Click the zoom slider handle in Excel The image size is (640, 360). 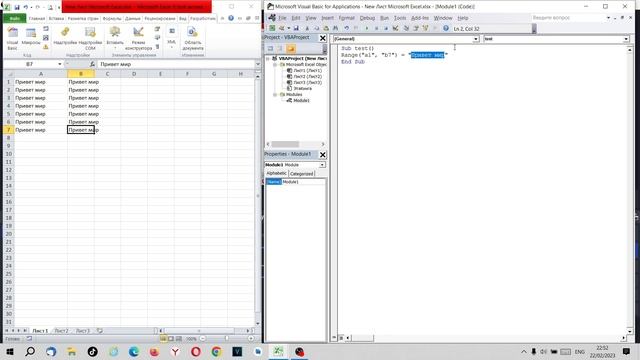227,339
